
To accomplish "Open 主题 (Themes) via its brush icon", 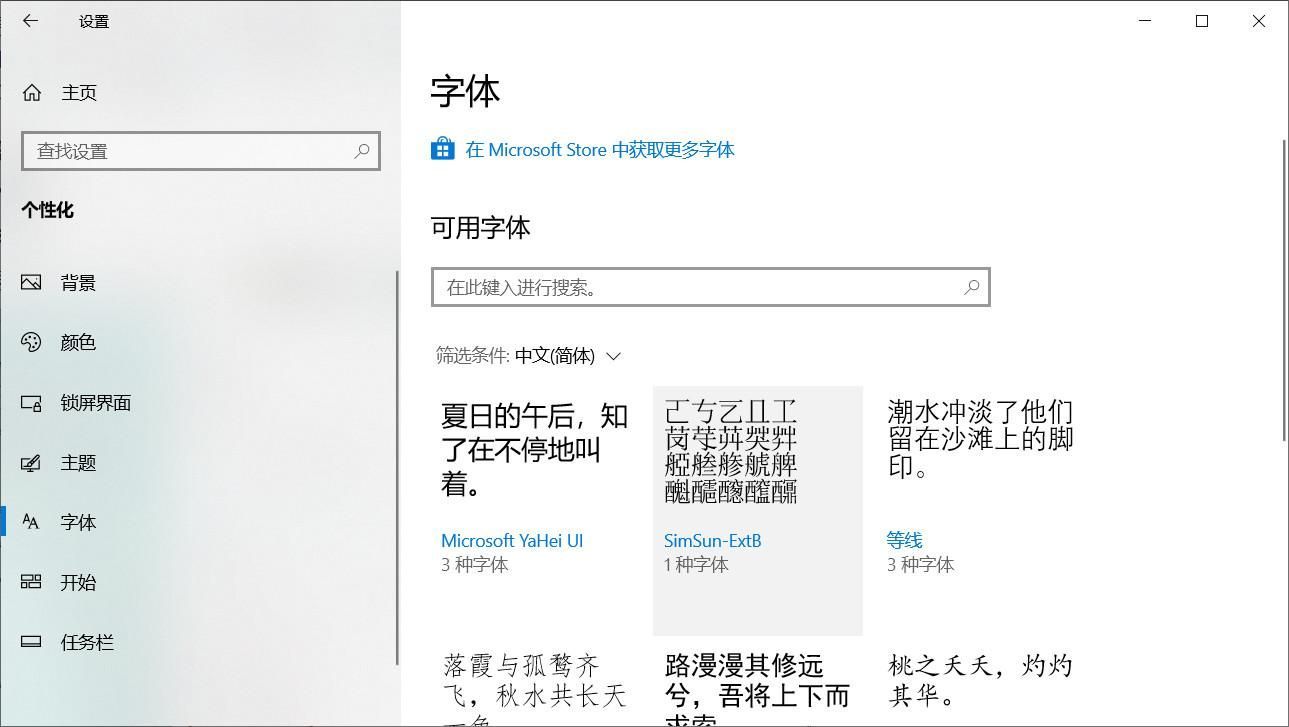I will (x=33, y=462).
